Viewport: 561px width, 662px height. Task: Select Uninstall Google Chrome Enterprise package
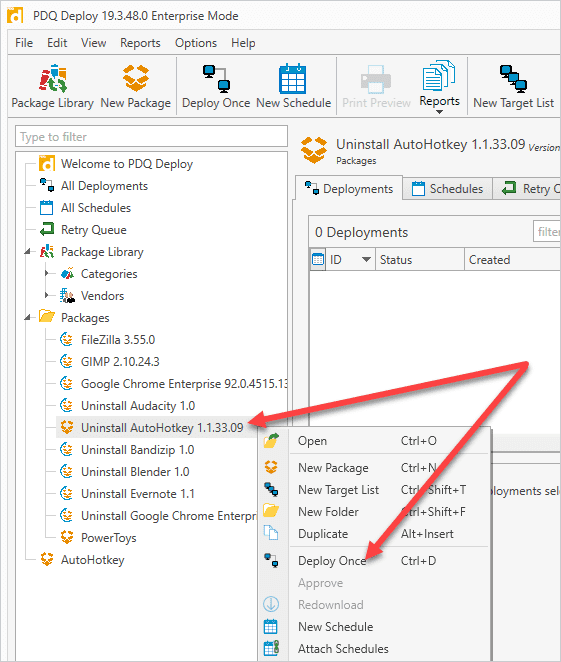tap(168, 515)
